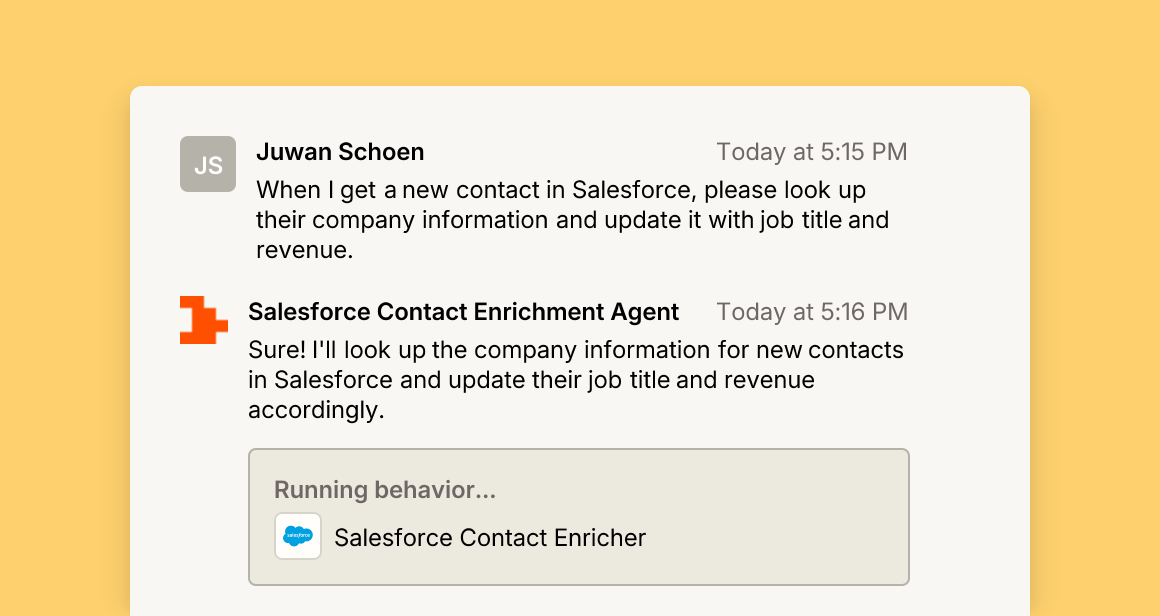The height and width of the screenshot is (616, 1160).
Task: Click the word "revenue." ending Juwan's message
Action: [305, 251]
